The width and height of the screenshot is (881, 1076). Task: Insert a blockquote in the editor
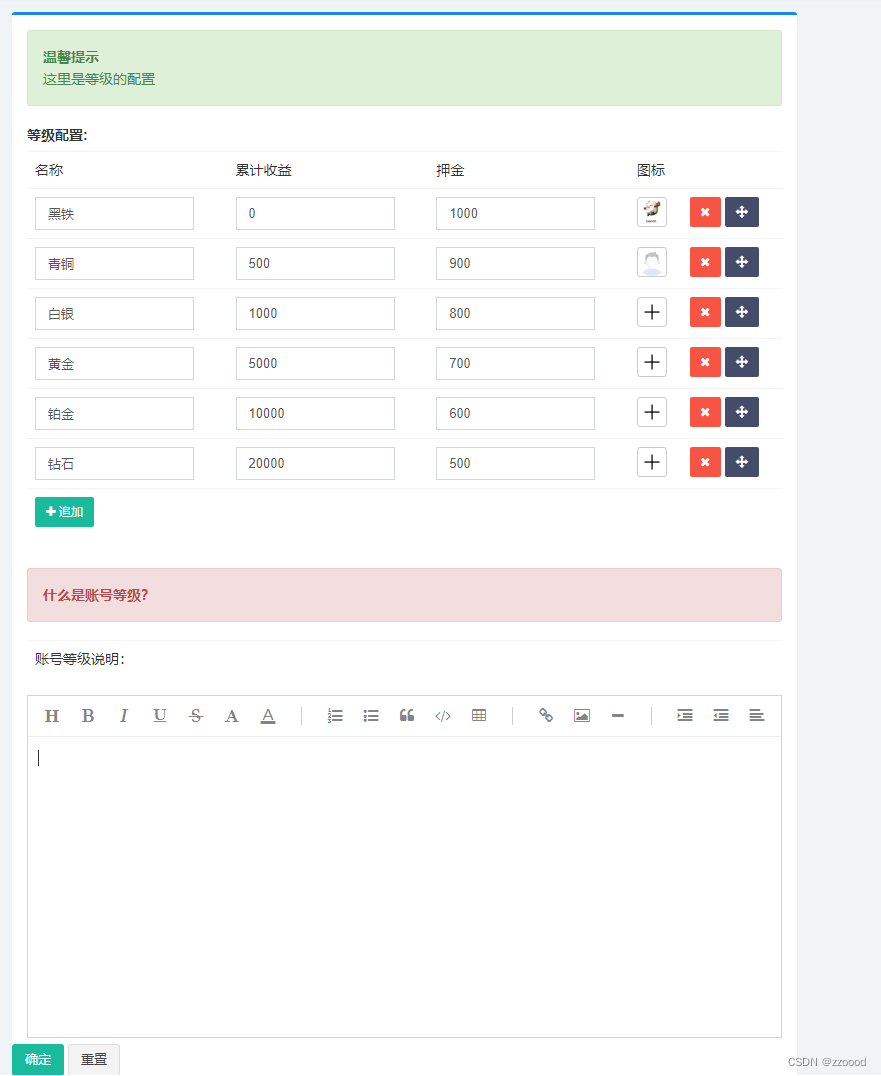(x=407, y=715)
